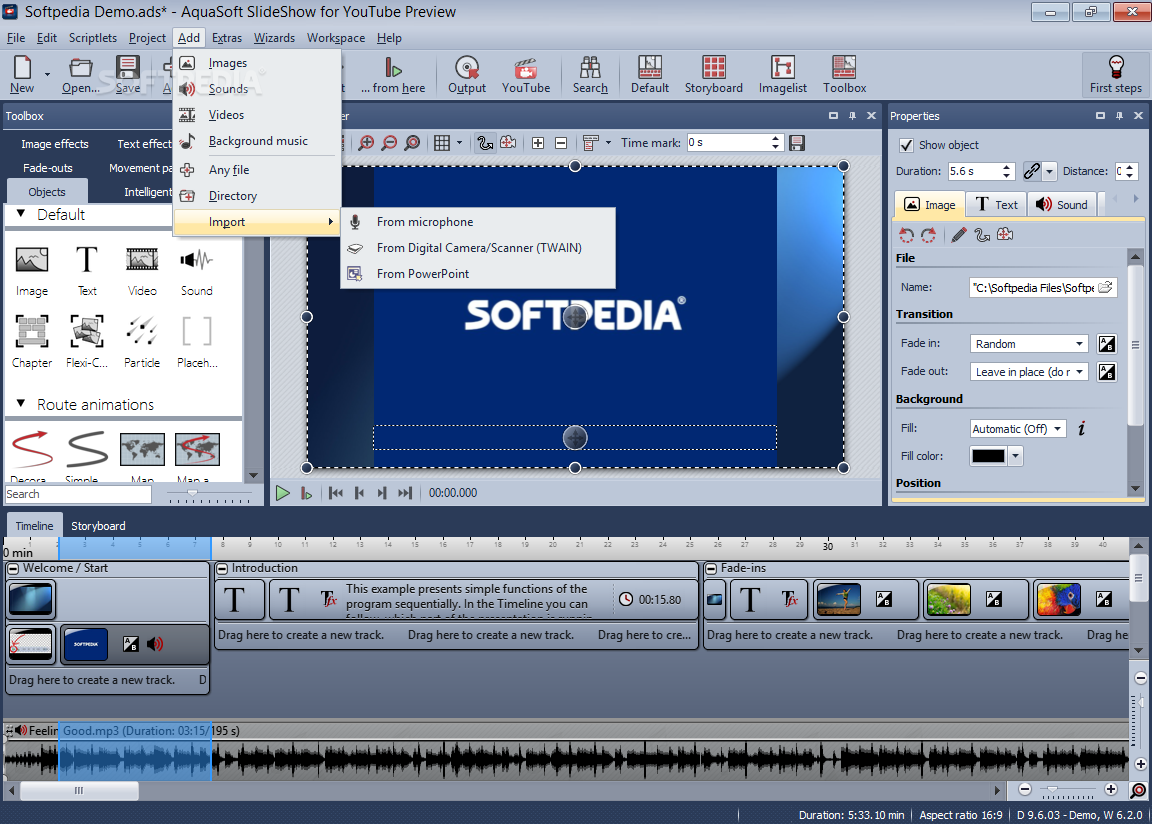Screen dimensions: 1152x824
Task: Click the black Fill color swatch
Action: [x=988, y=456]
